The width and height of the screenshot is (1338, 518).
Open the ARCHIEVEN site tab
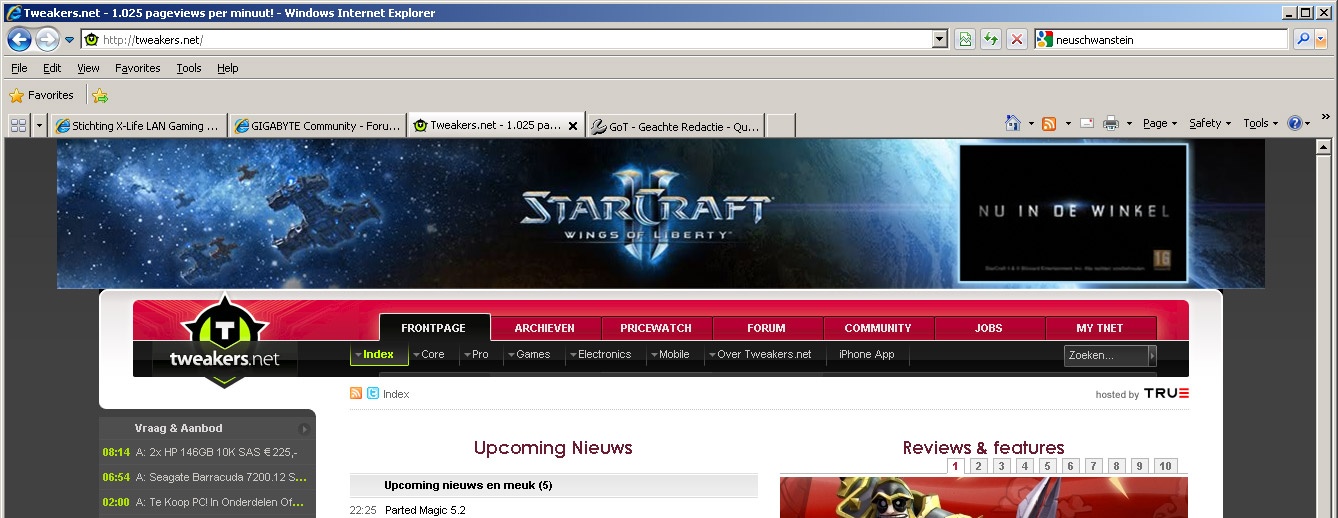544,328
